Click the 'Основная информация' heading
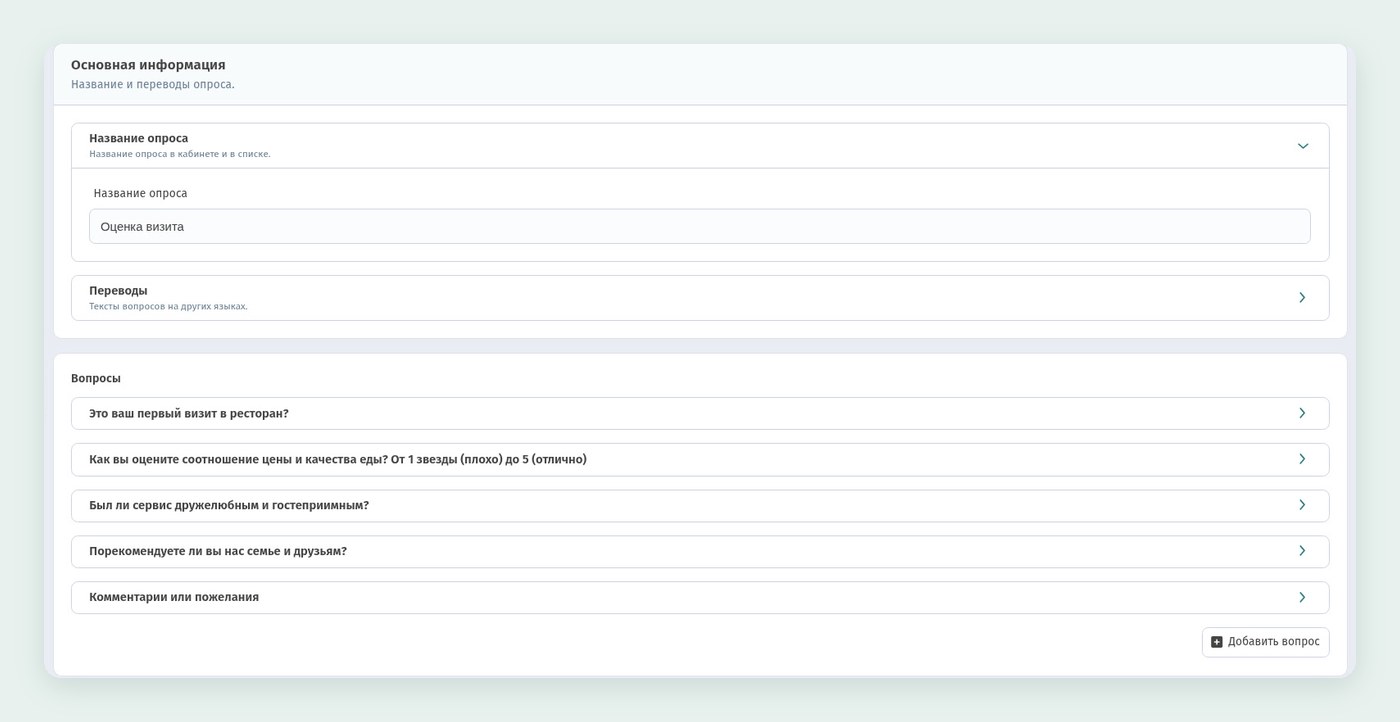 [148, 65]
